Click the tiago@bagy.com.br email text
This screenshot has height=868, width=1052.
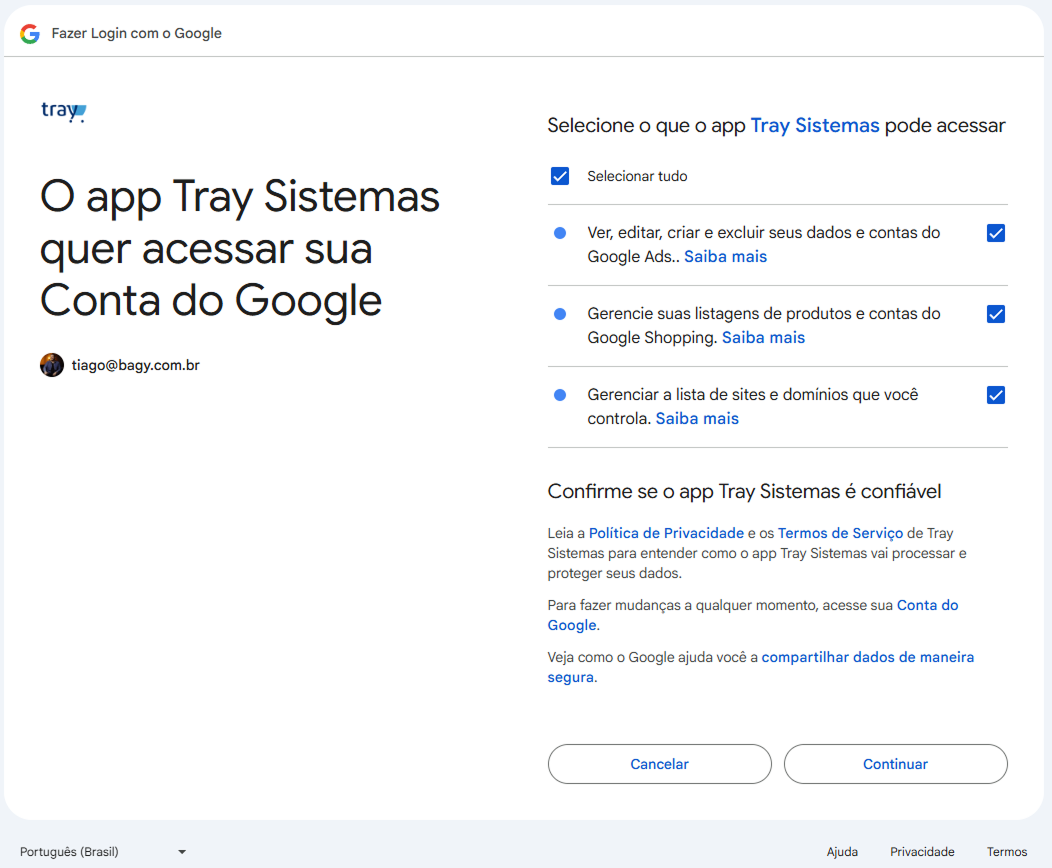pyautogui.click(x=136, y=365)
